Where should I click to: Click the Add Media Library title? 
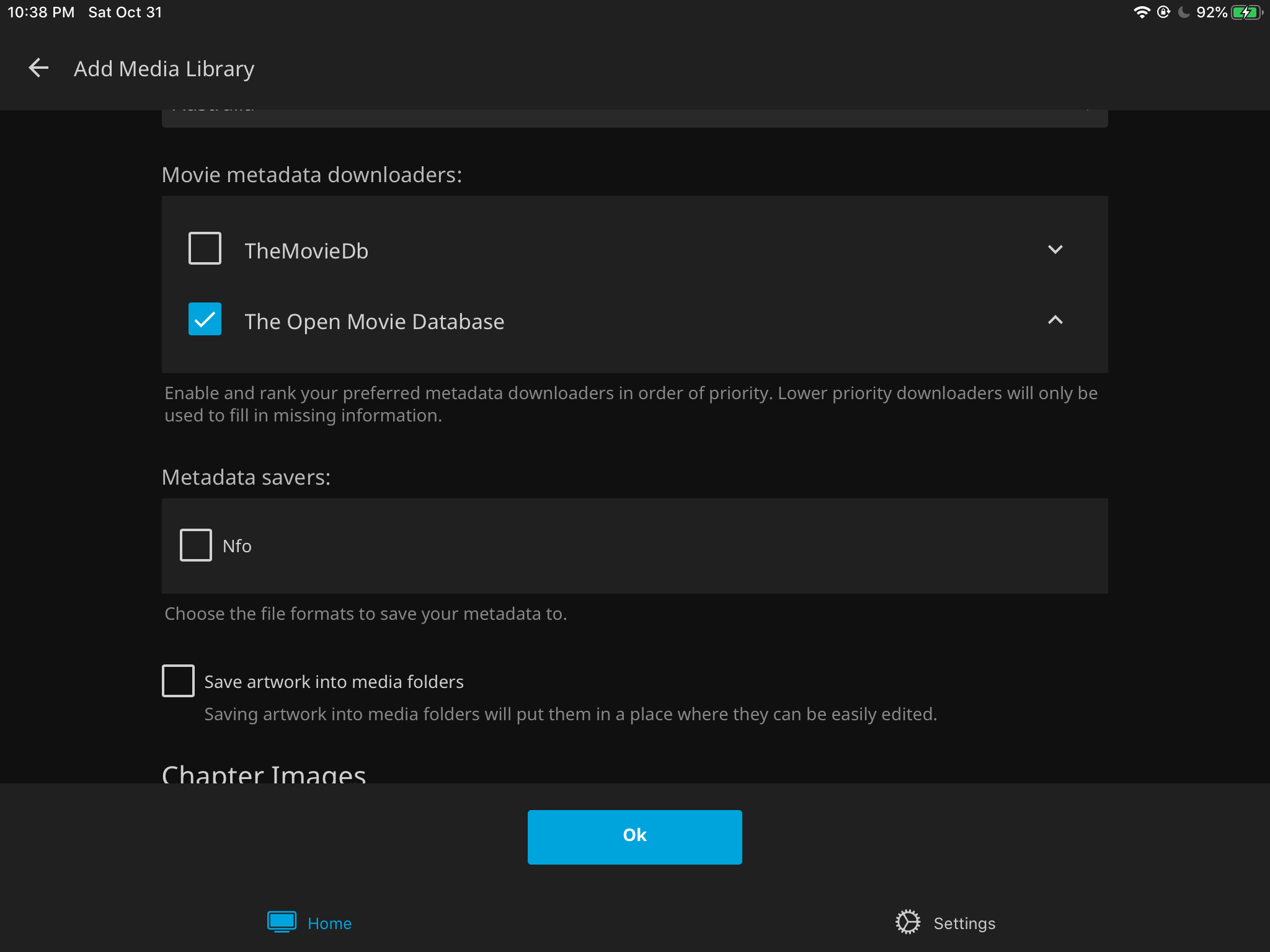coord(164,69)
